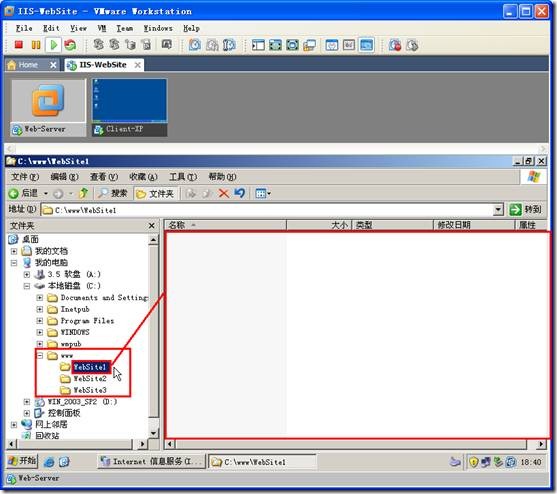
Task: Collapse 我的电脑 tree node
Action: [x=14, y=263]
